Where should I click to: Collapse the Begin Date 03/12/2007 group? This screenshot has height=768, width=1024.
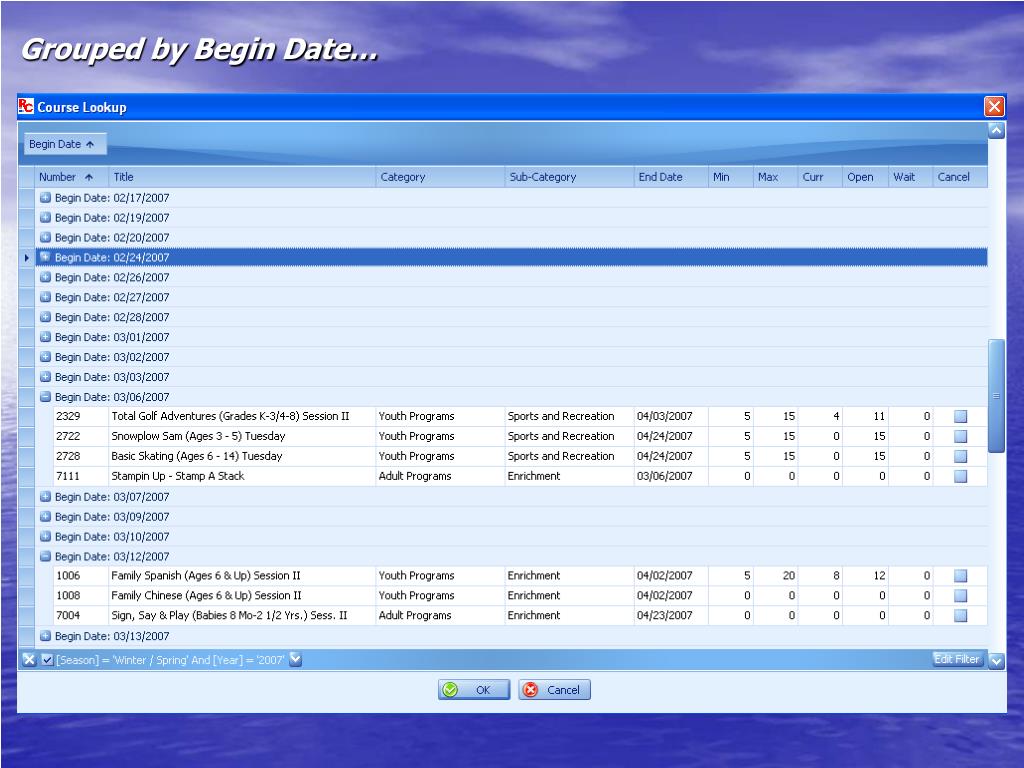[45, 556]
